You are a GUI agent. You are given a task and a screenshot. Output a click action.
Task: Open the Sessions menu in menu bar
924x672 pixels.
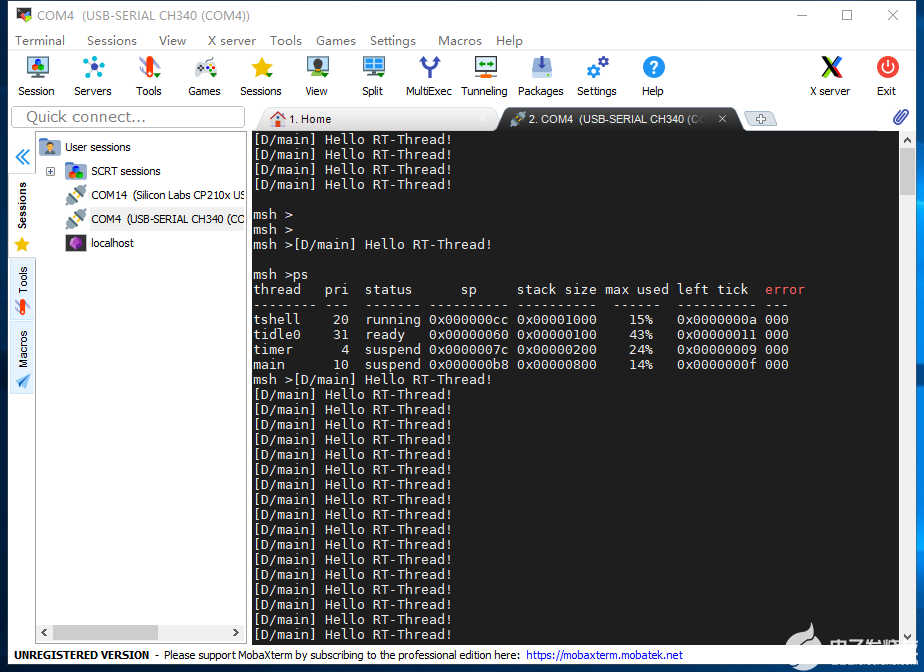click(x=112, y=41)
